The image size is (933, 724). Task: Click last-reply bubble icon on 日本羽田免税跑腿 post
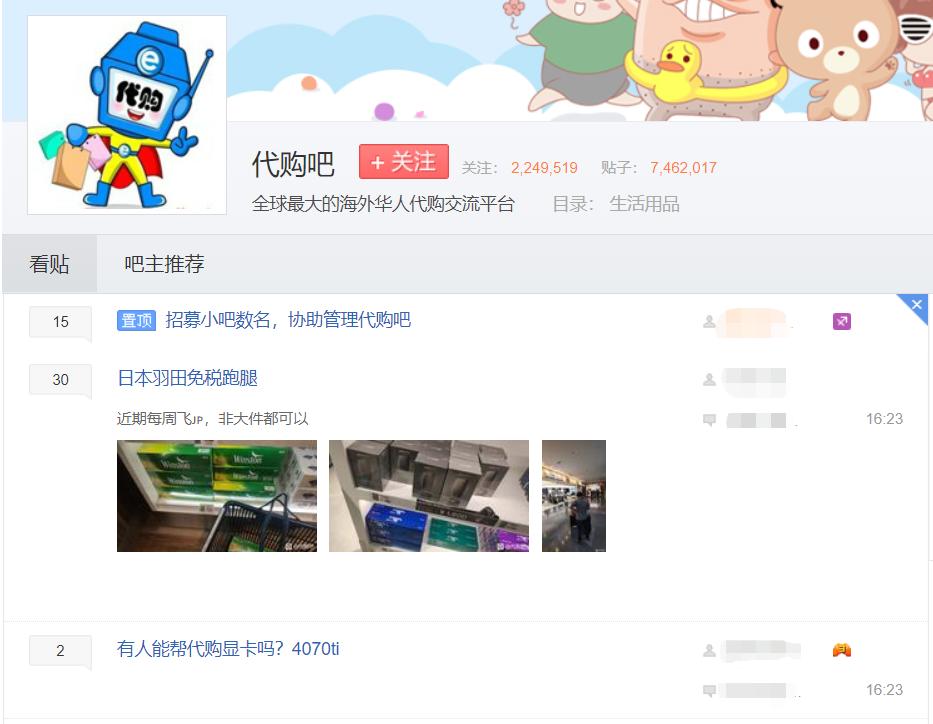pyautogui.click(x=709, y=419)
